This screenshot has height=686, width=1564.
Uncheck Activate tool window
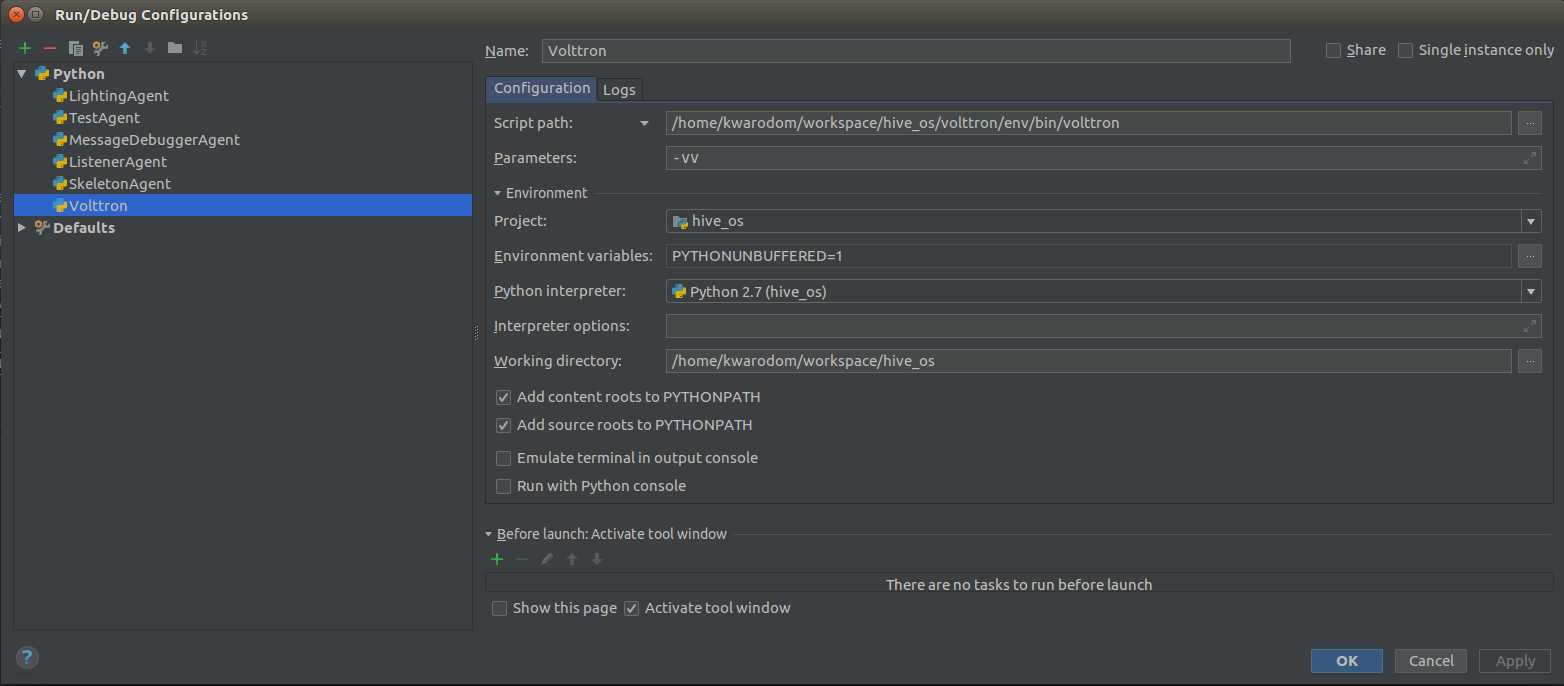[x=631, y=608]
